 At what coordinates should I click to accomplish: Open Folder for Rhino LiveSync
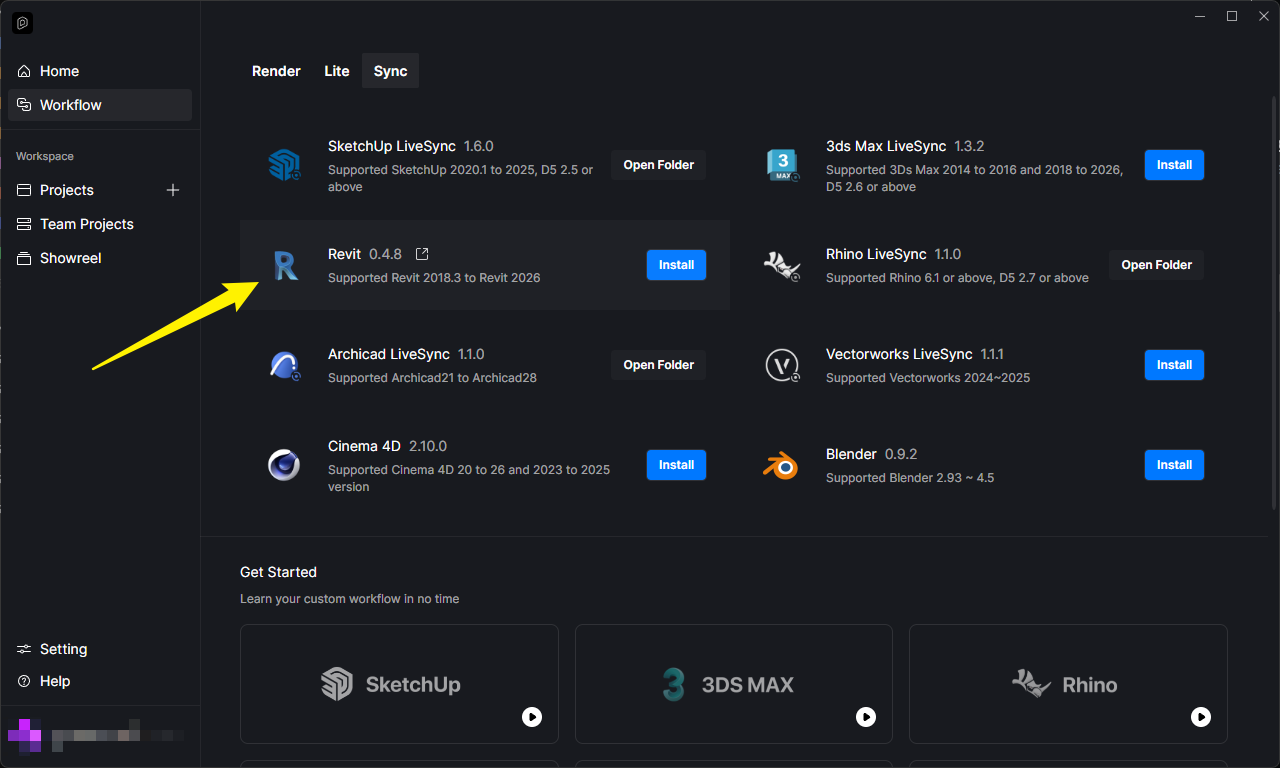coord(1157,265)
